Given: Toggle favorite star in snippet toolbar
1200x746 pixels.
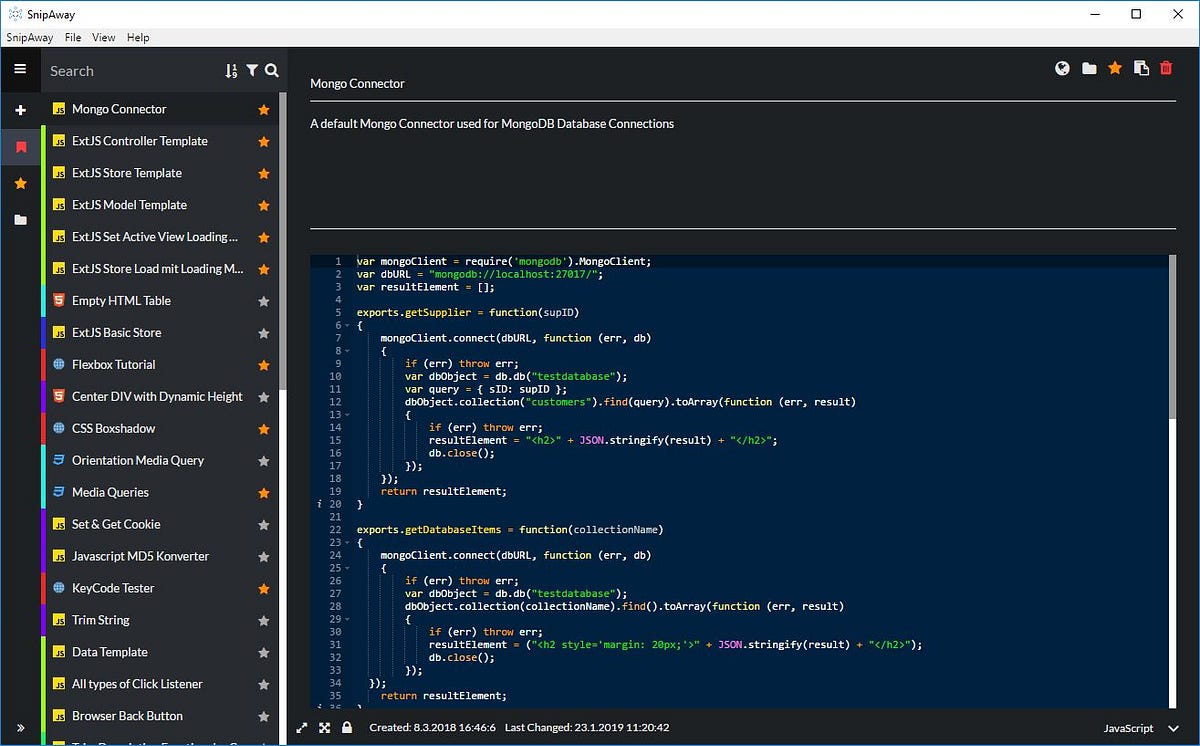Looking at the screenshot, I should [1115, 68].
